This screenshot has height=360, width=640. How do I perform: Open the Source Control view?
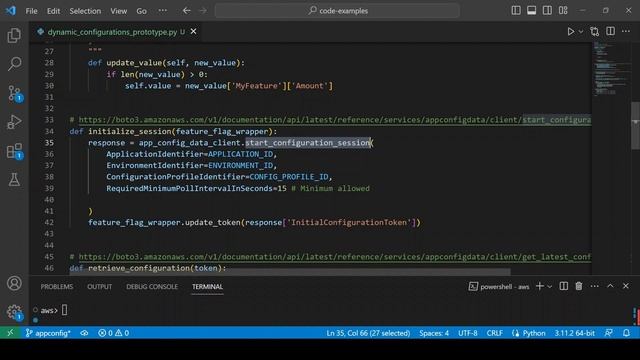pyautogui.click(x=14, y=93)
